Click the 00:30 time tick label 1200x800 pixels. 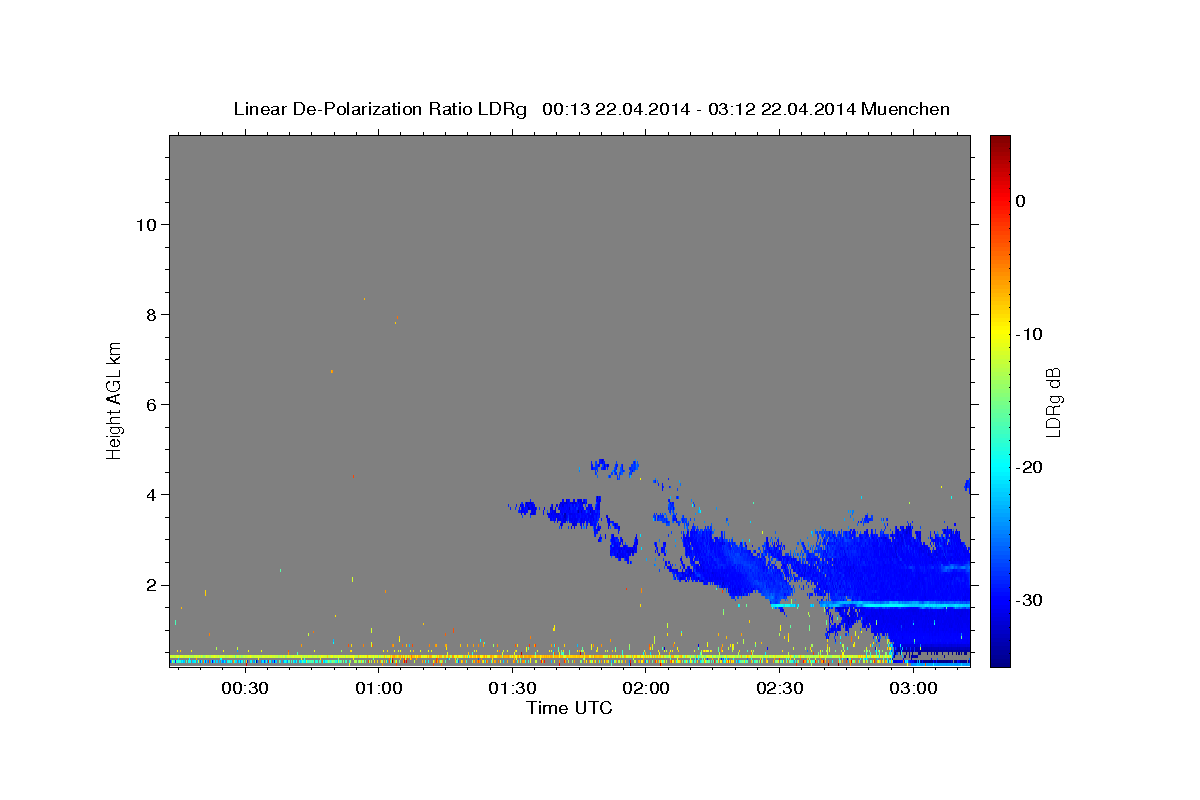point(245,688)
